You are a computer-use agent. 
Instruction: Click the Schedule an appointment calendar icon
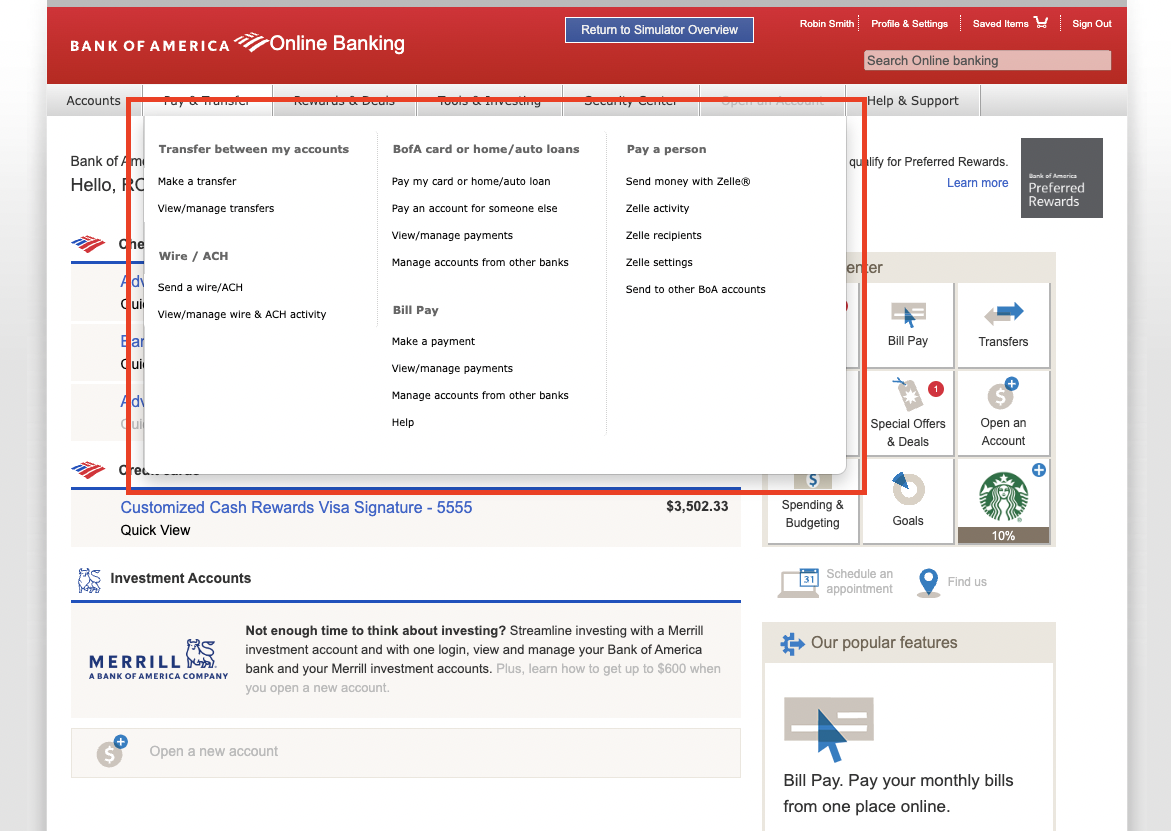798,582
